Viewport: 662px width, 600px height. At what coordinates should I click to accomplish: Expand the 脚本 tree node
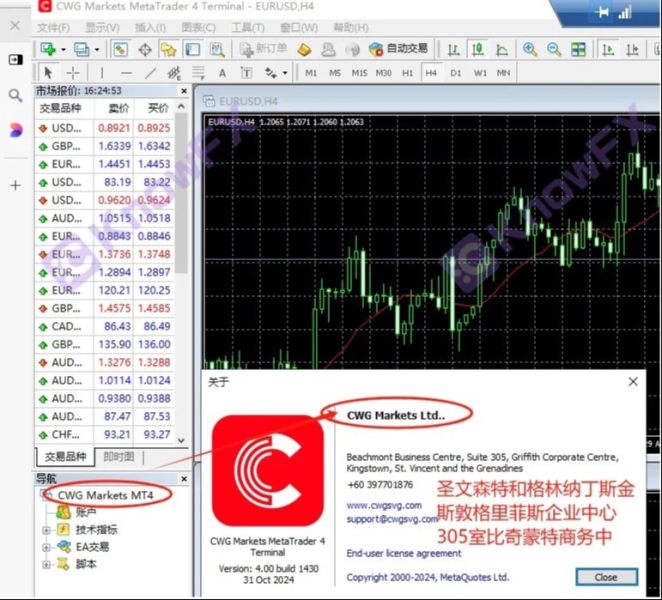(x=46, y=564)
